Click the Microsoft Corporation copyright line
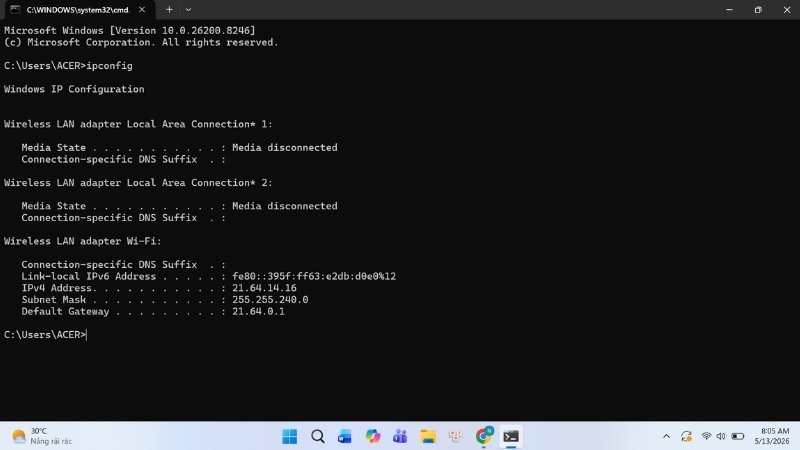Image resolution: width=800 pixels, height=450 pixels. click(141, 42)
